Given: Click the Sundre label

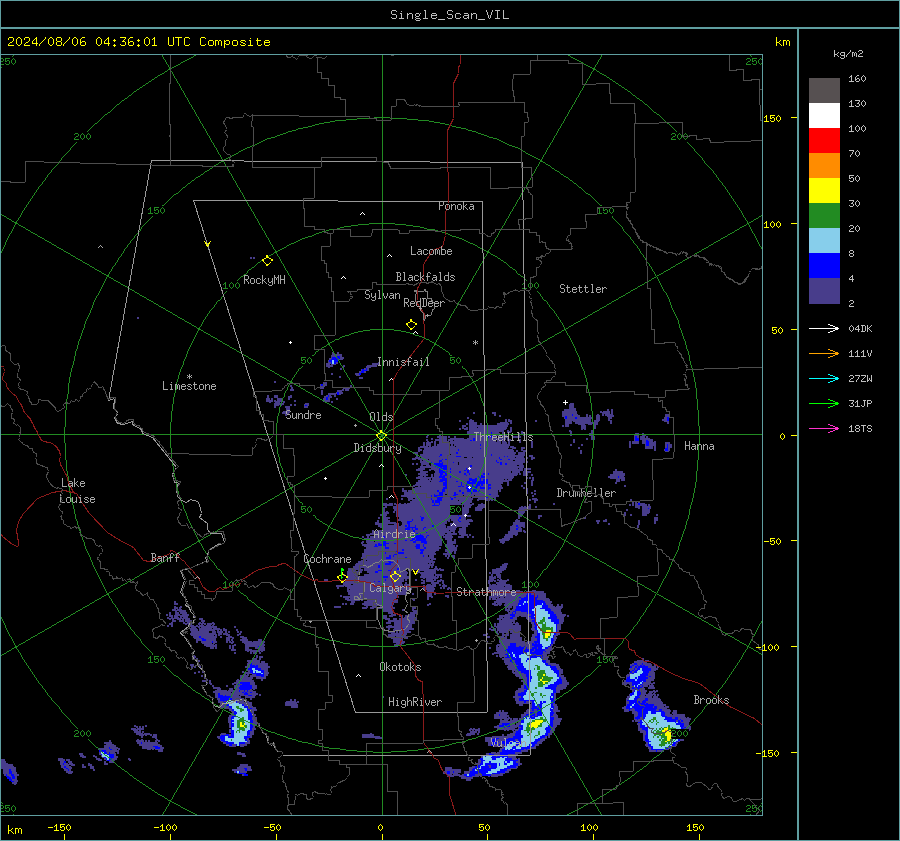Looking at the screenshot, I should pyautogui.click(x=303, y=415).
